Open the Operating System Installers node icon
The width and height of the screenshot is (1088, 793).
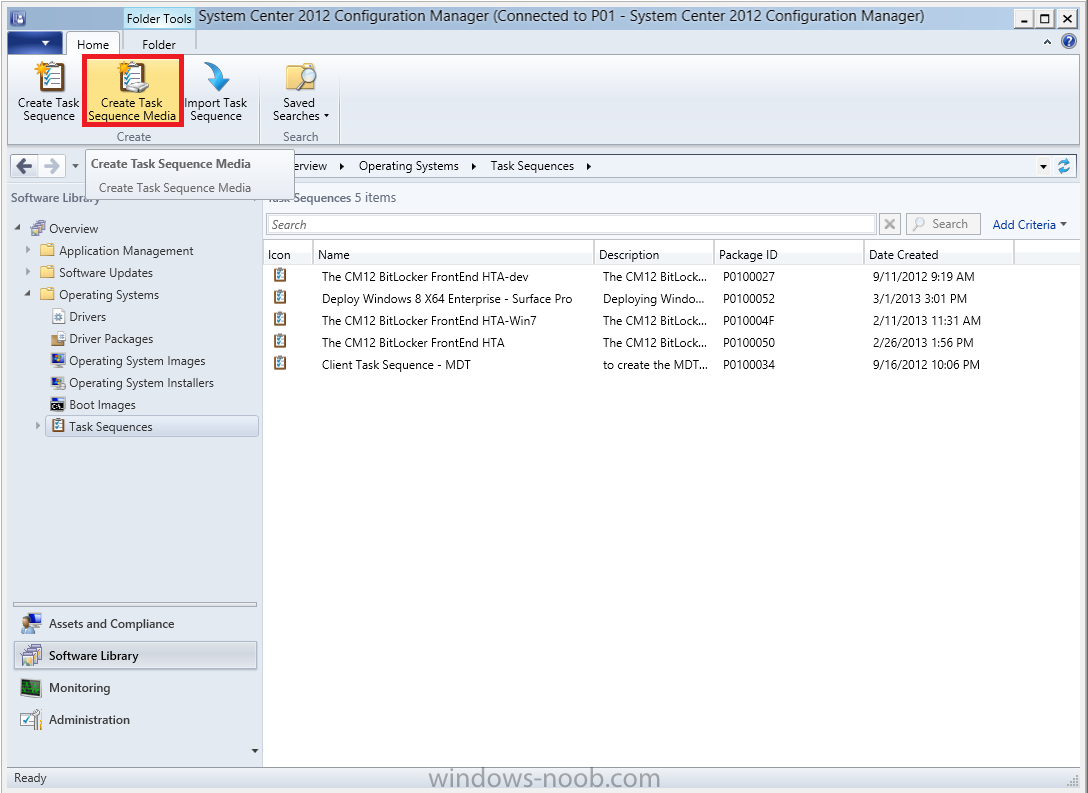pyautogui.click(x=58, y=382)
